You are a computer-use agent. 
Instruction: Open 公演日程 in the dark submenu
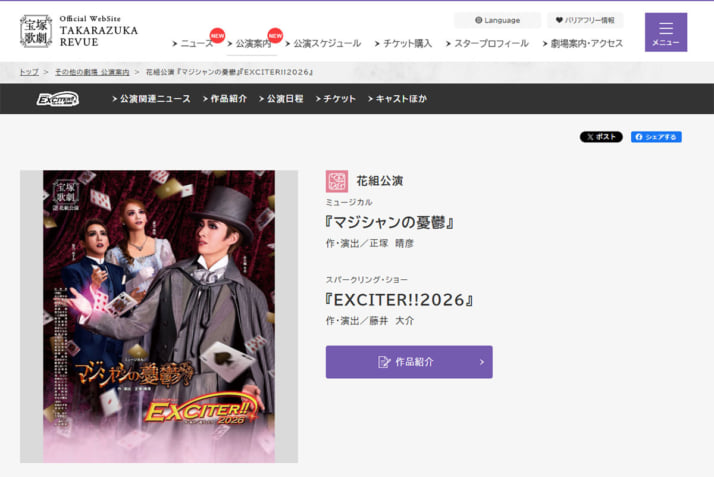[x=281, y=99]
